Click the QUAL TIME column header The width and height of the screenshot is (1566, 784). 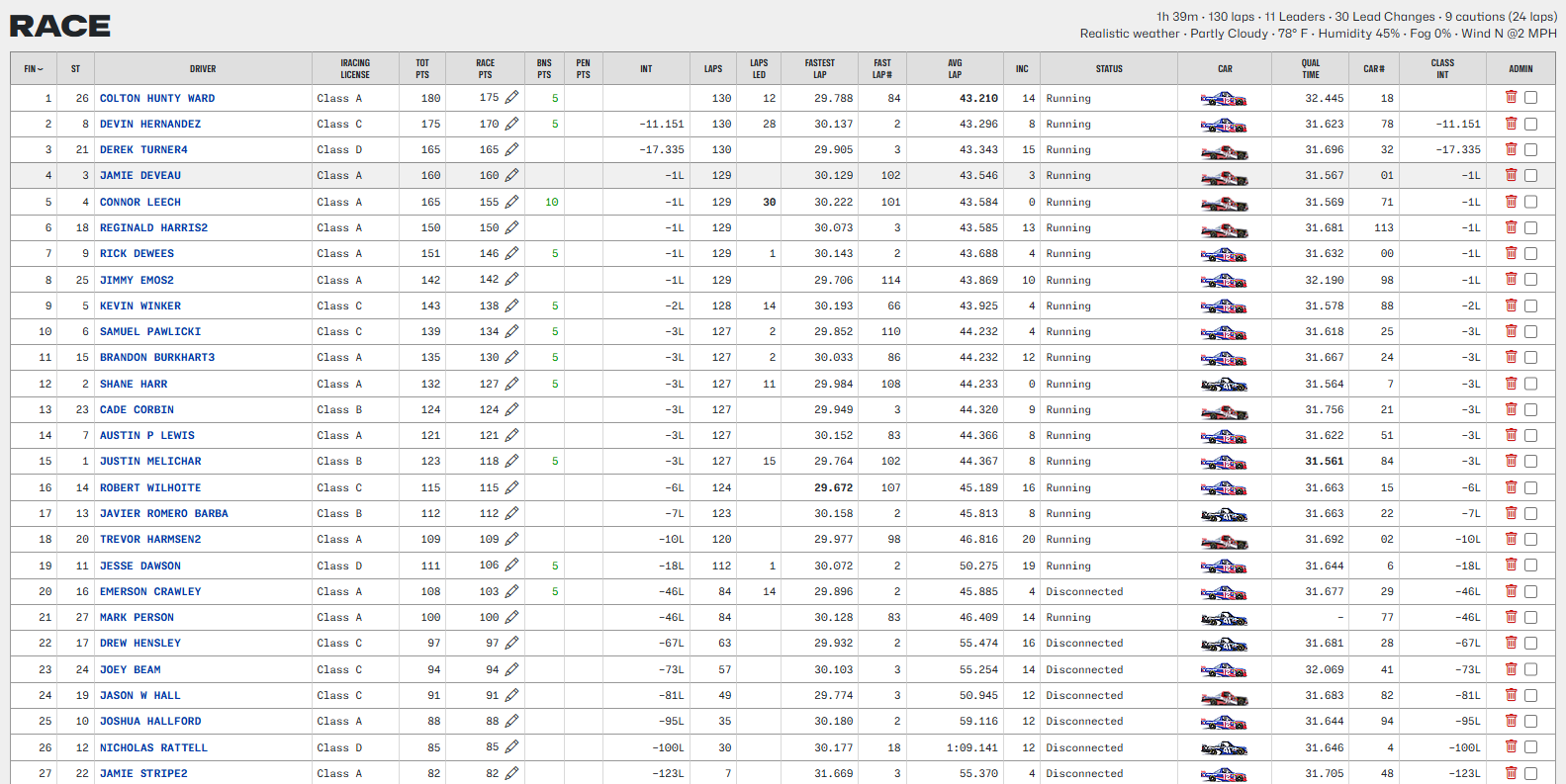[x=1311, y=68]
